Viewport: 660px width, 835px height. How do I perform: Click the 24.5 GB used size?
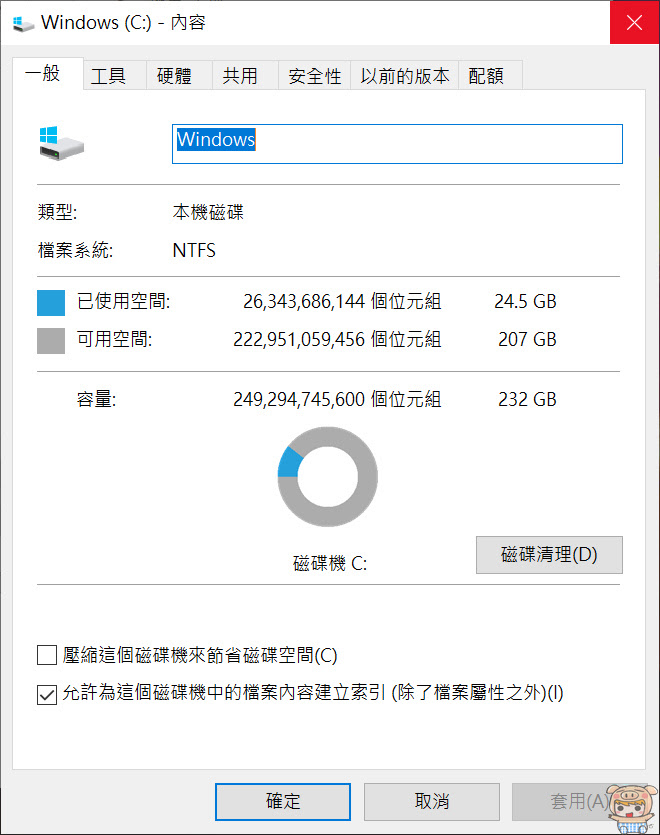pyautogui.click(x=525, y=301)
